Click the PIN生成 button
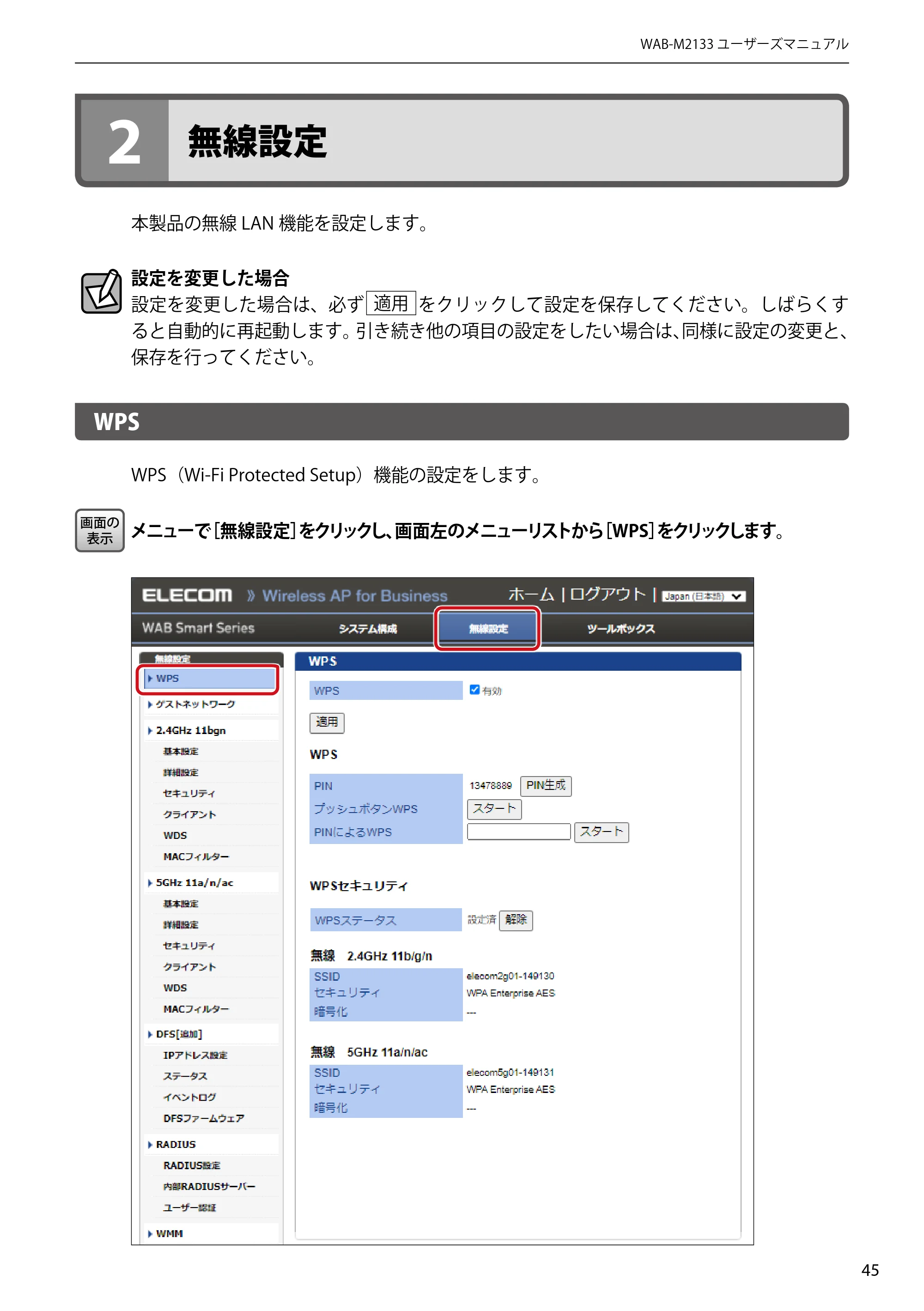Image resolution: width=924 pixels, height=1311 pixels. (x=545, y=786)
